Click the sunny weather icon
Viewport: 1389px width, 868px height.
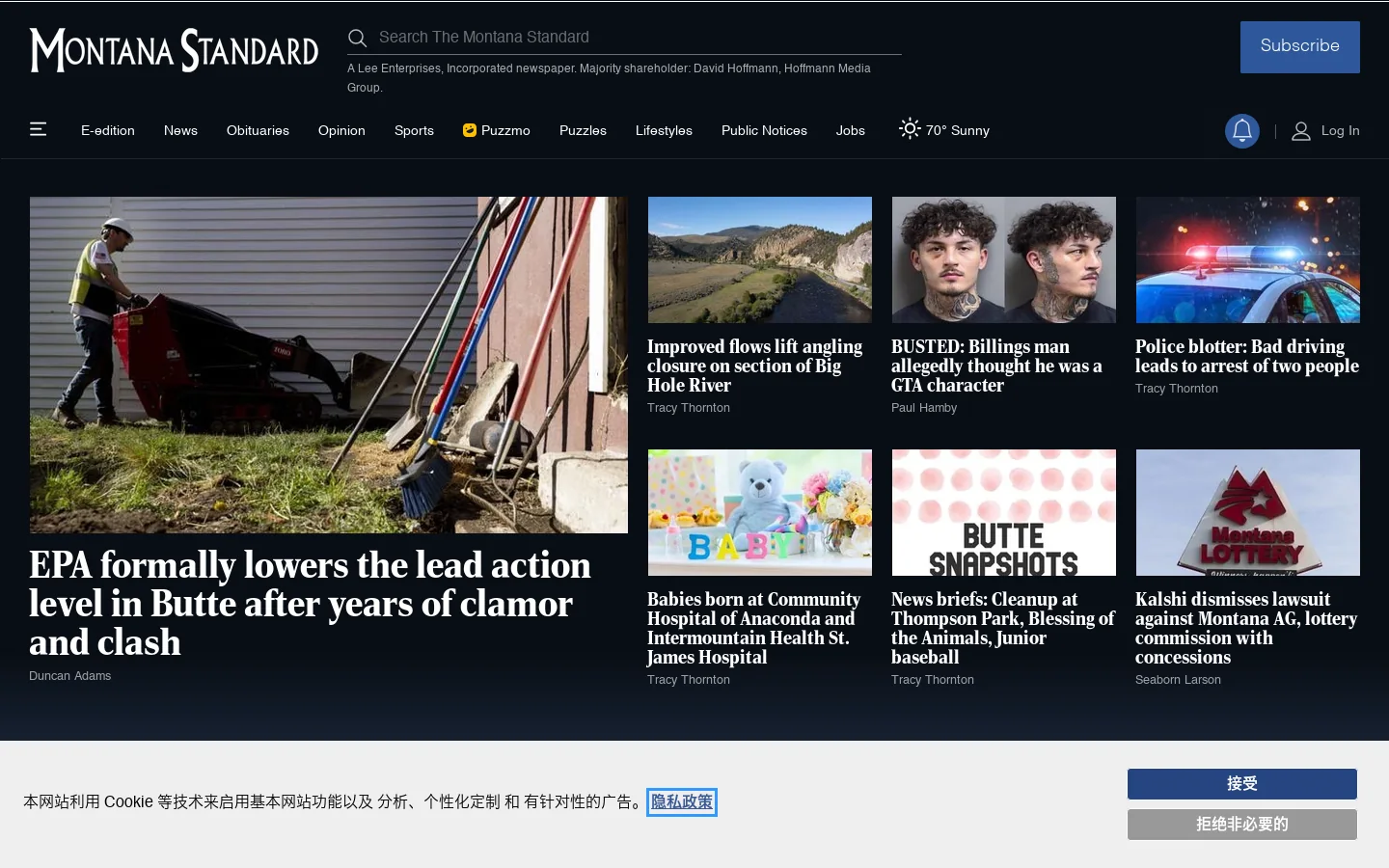pyautogui.click(x=910, y=128)
